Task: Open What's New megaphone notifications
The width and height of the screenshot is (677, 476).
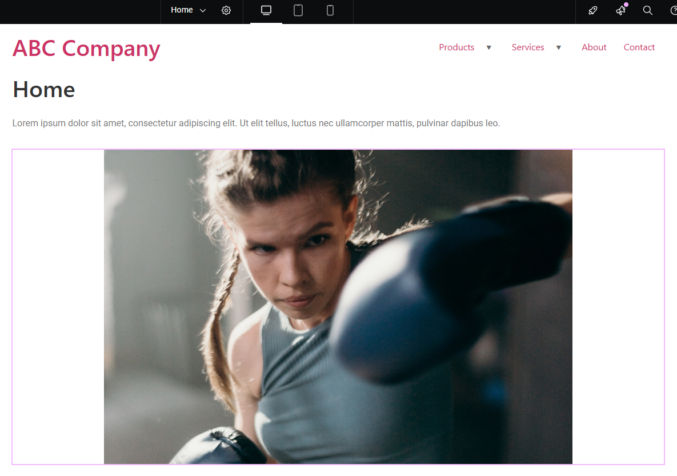Action: (621, 10)
